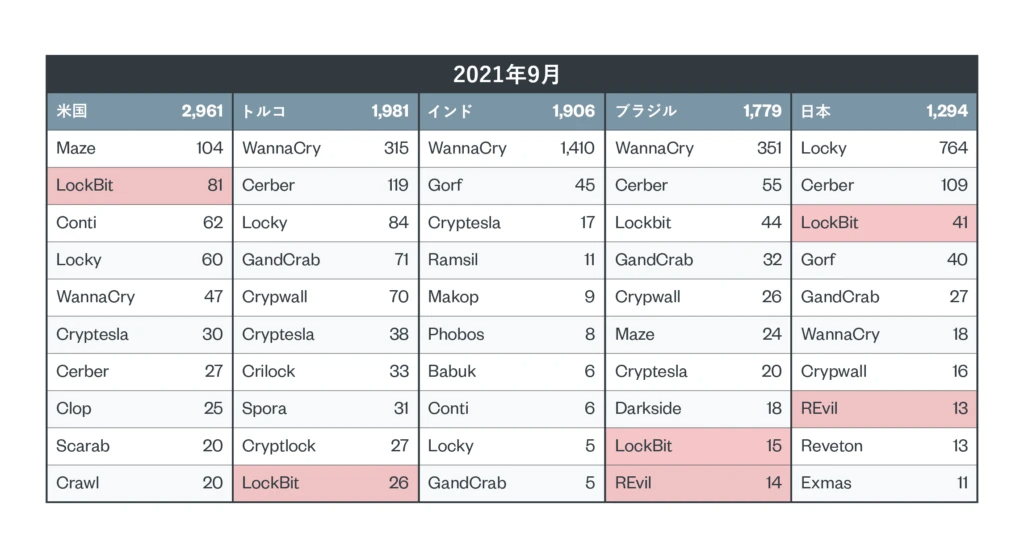This screenshot has height=558, width=1024.
Task: Select the Babuk entry under インド
Action: click(x=452, y=371)
